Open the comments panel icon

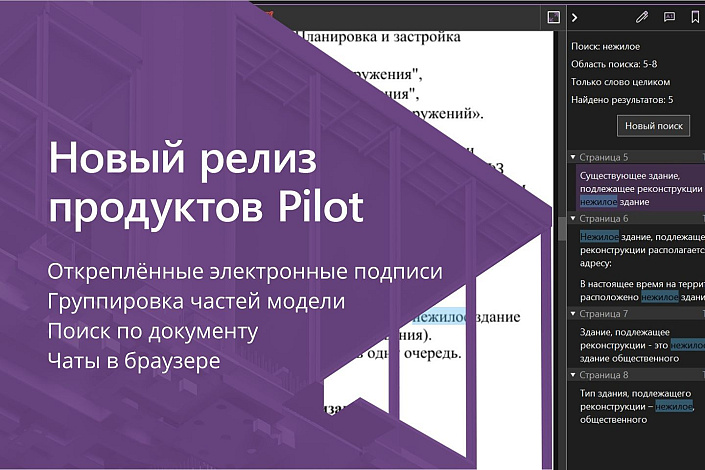[669, 17]
